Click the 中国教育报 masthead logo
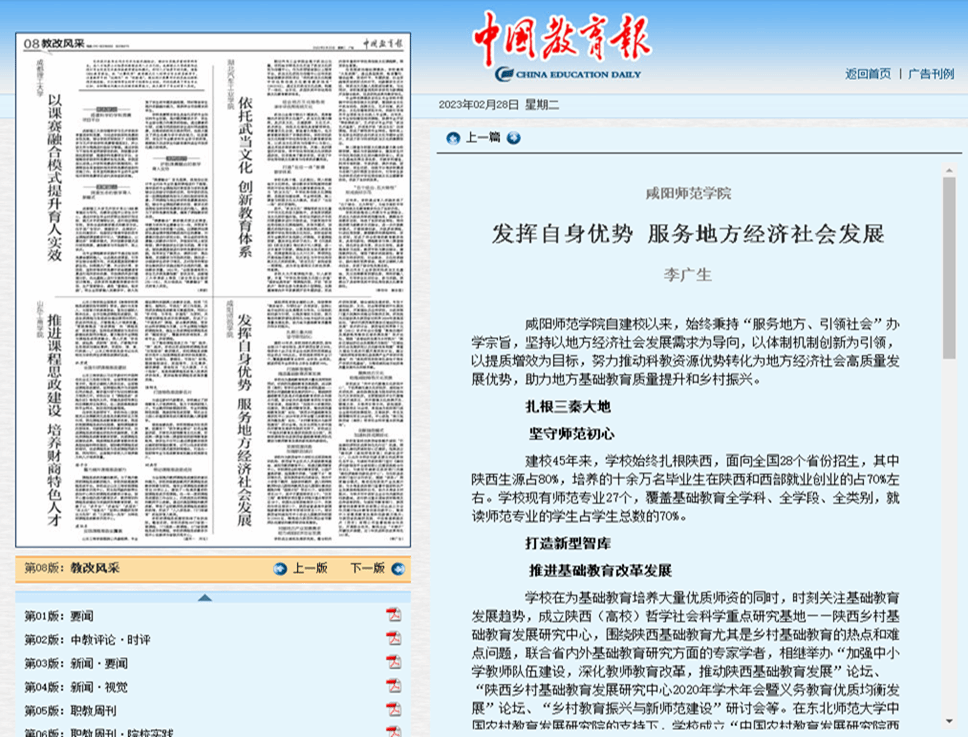968x737 pixels. [x=561, y=38]
